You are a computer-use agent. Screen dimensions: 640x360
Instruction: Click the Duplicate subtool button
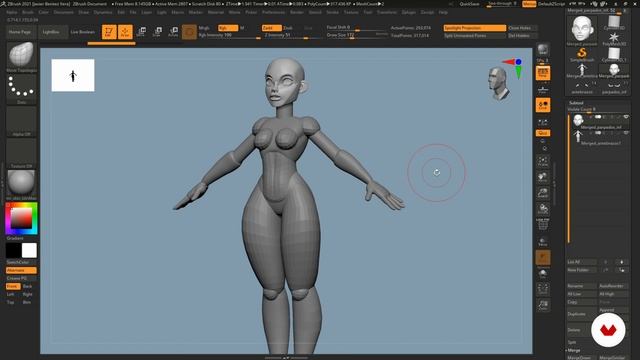point(582,314)
